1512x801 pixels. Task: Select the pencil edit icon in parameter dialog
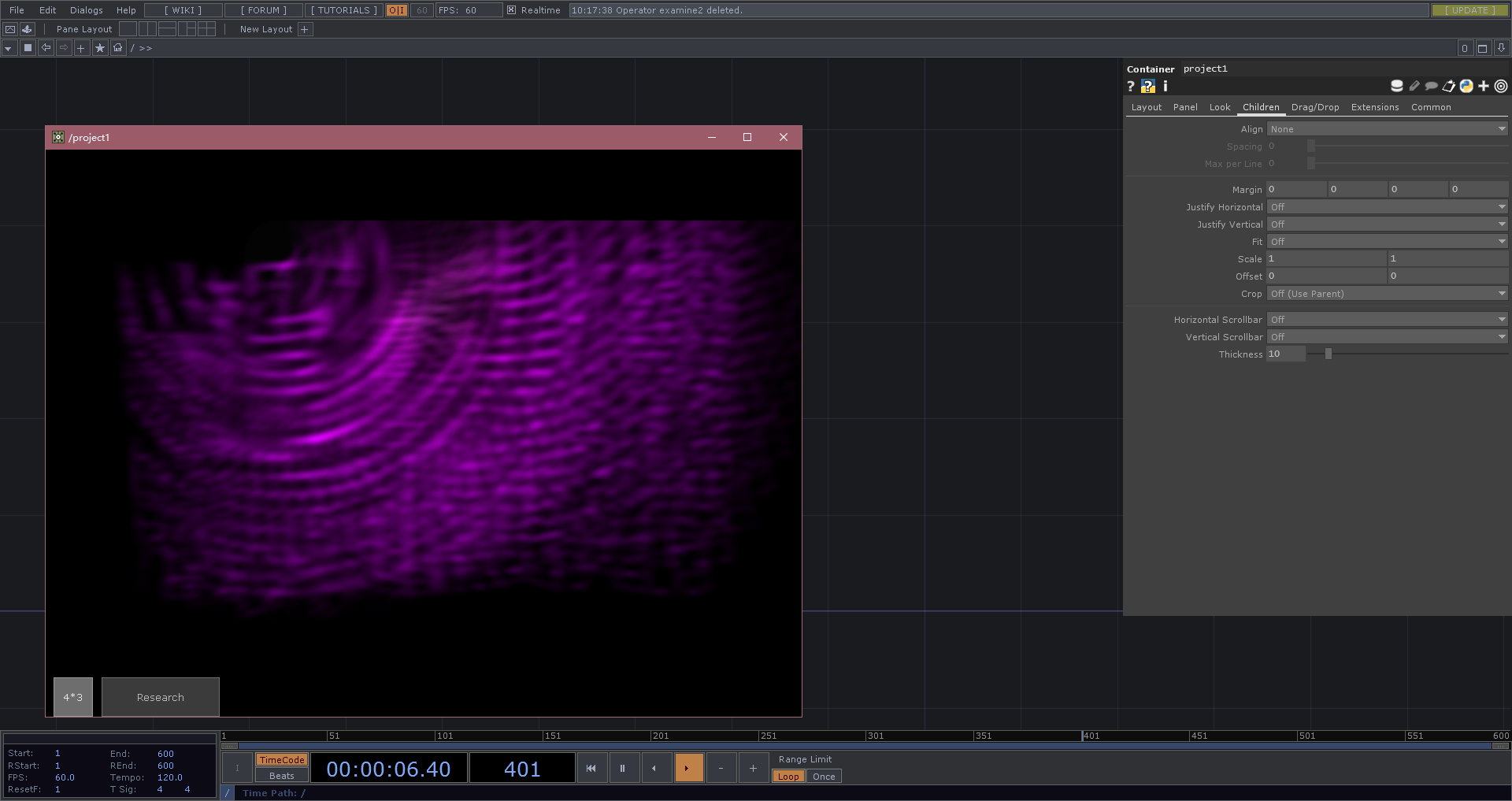[x=1414, y=86]
